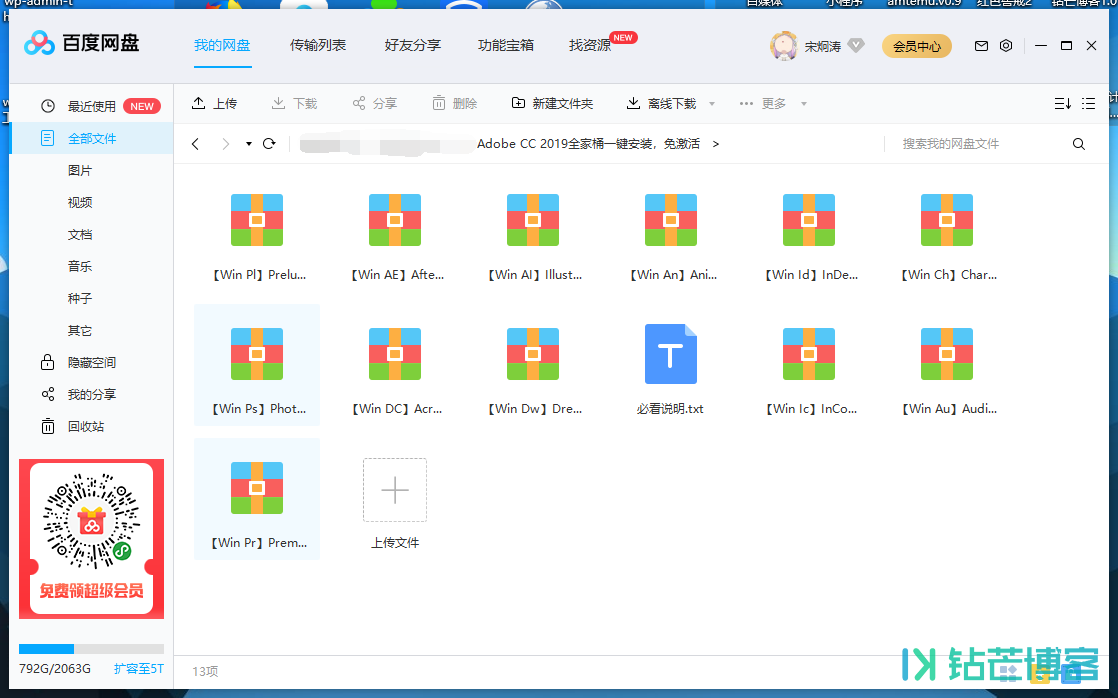Open navigation history dropdown triangle

[x=249, y=144]
